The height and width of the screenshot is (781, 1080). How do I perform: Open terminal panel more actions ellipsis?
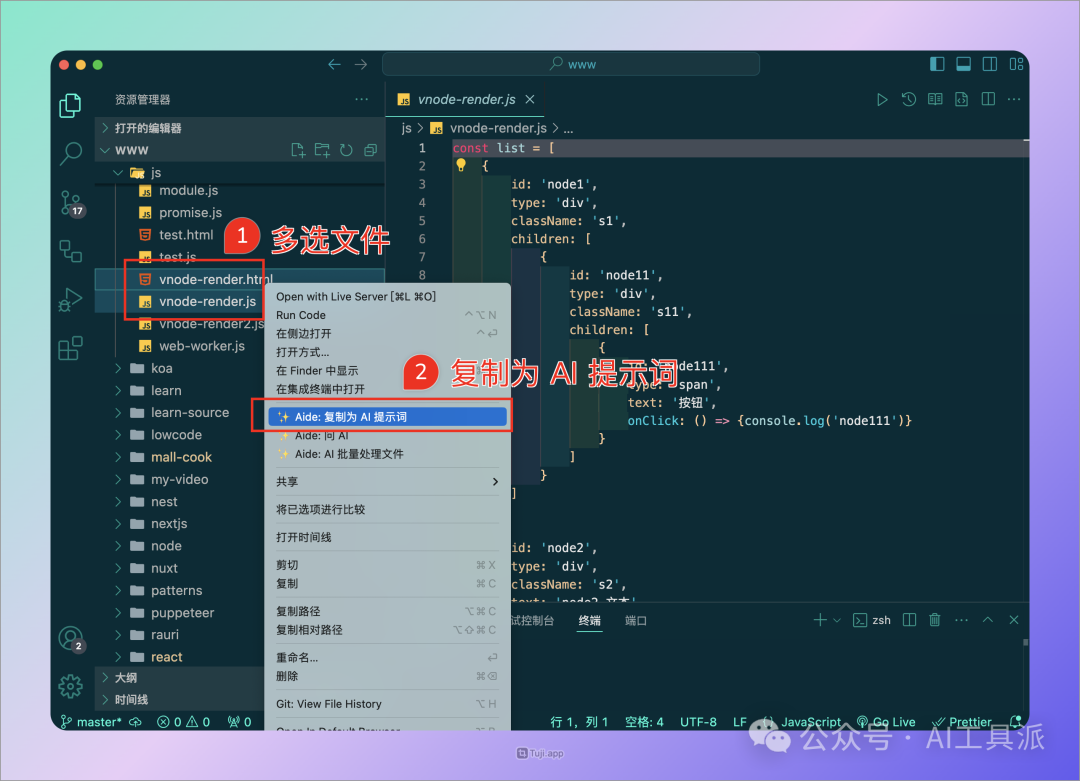coord(962,621)
